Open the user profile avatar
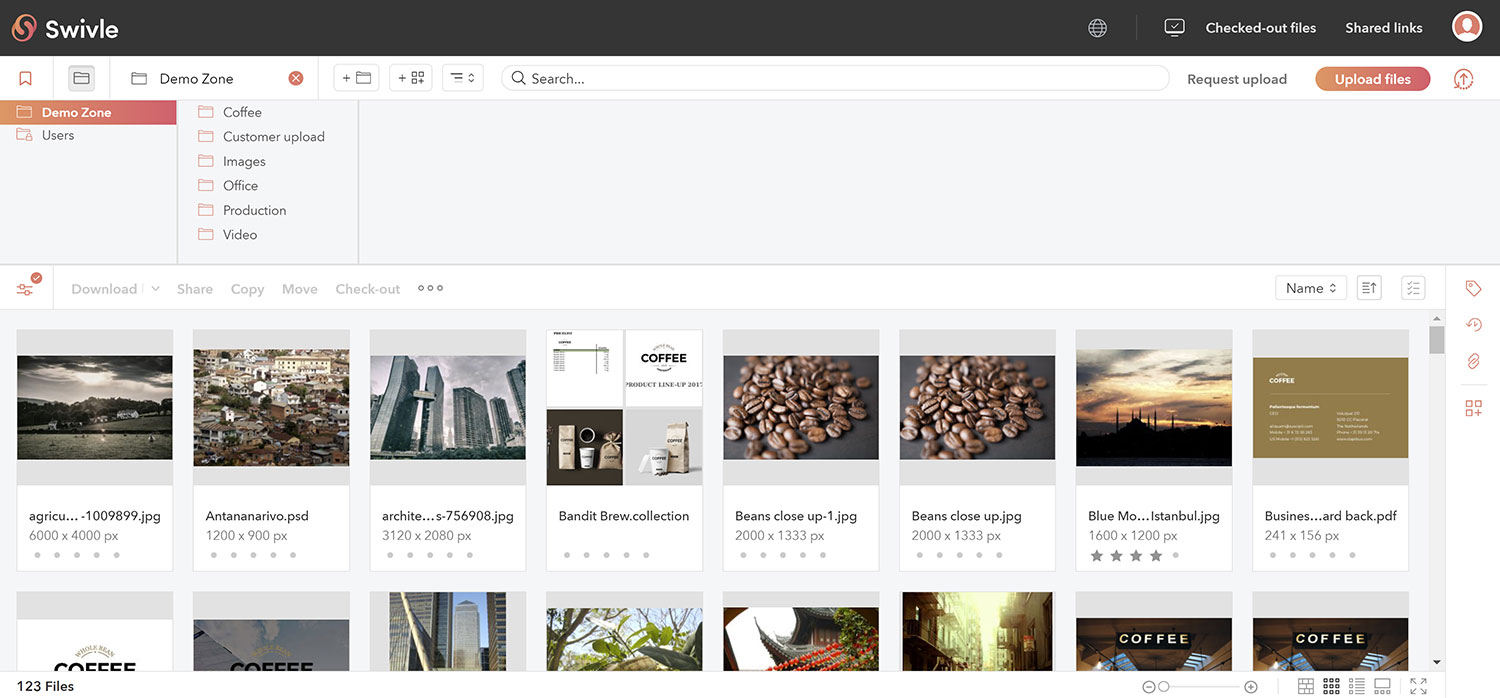1500x698 pixels. [1466, 27]
